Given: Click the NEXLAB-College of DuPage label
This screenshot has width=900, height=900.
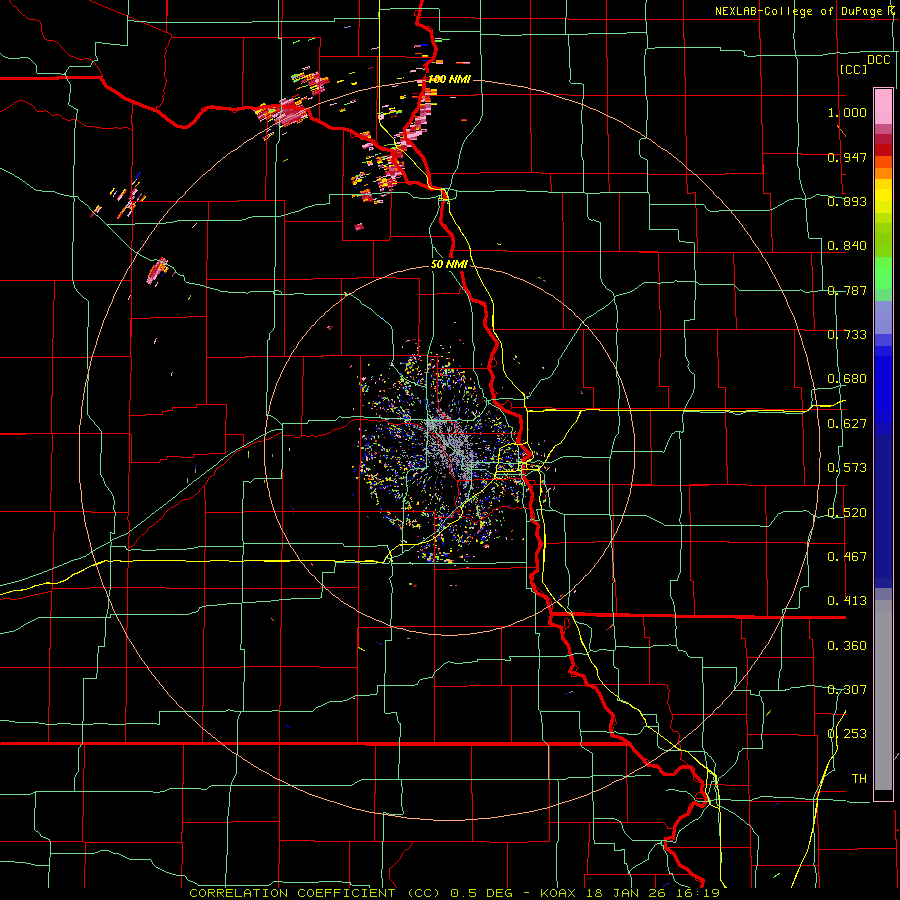Looking at the screenshot, I should pyautogui.click(x=800, y=11).
